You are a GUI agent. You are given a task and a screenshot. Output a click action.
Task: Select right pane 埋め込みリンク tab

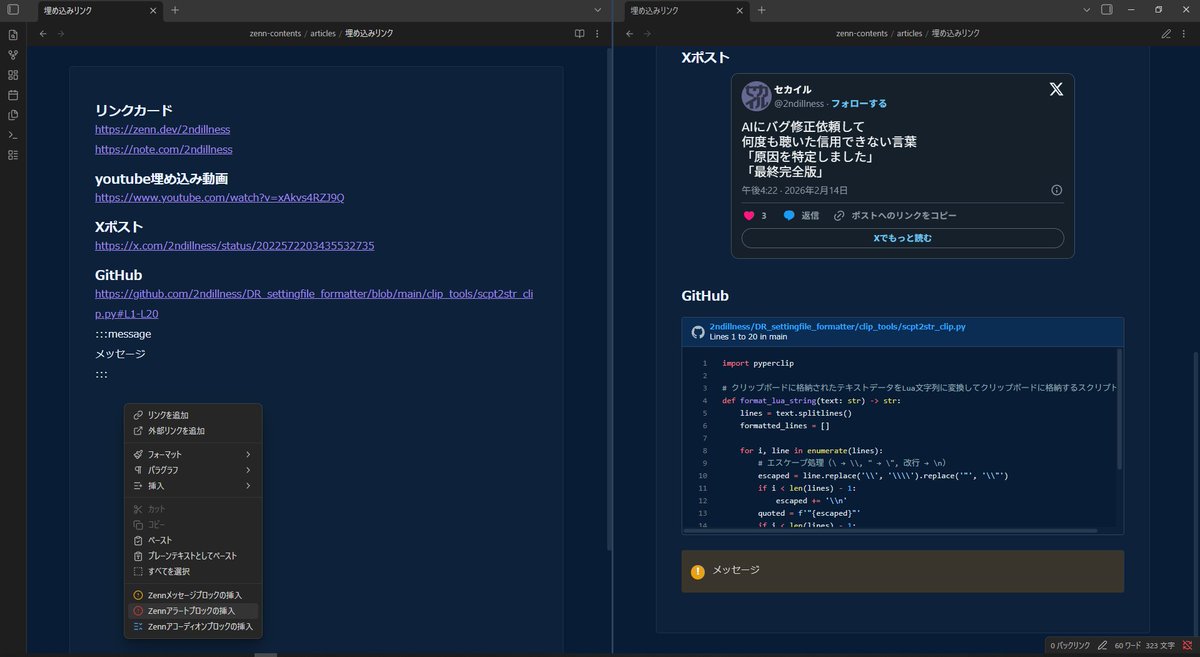point(685,10)
